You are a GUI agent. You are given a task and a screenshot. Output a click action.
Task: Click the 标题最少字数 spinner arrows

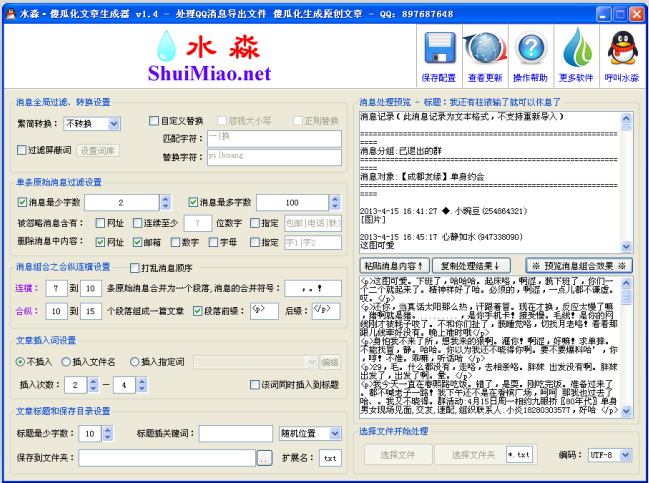(x=108, y=433)
